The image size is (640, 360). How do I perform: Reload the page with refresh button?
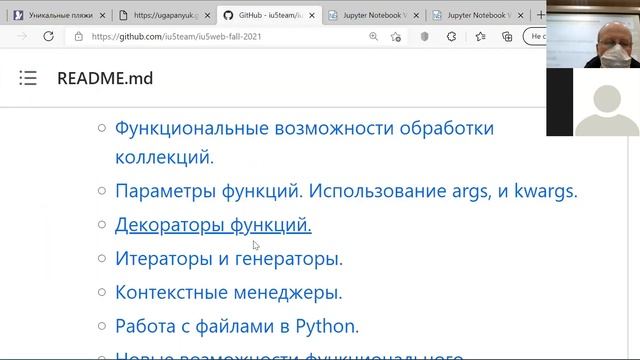point(49,36)
